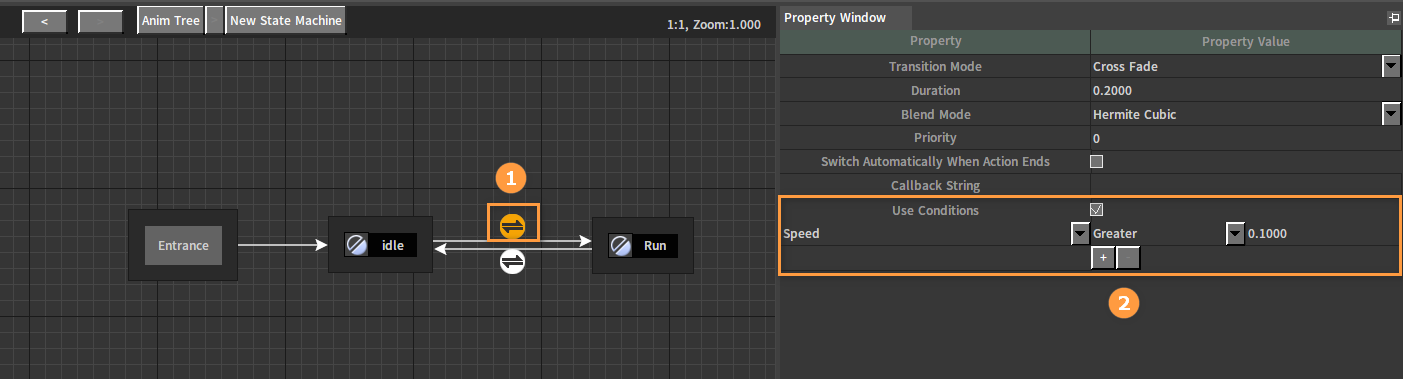Enable Switch Automatically When Action Ends
Image resolution: width=1403 pixels, height=379 pixels.
(1096, 161)
